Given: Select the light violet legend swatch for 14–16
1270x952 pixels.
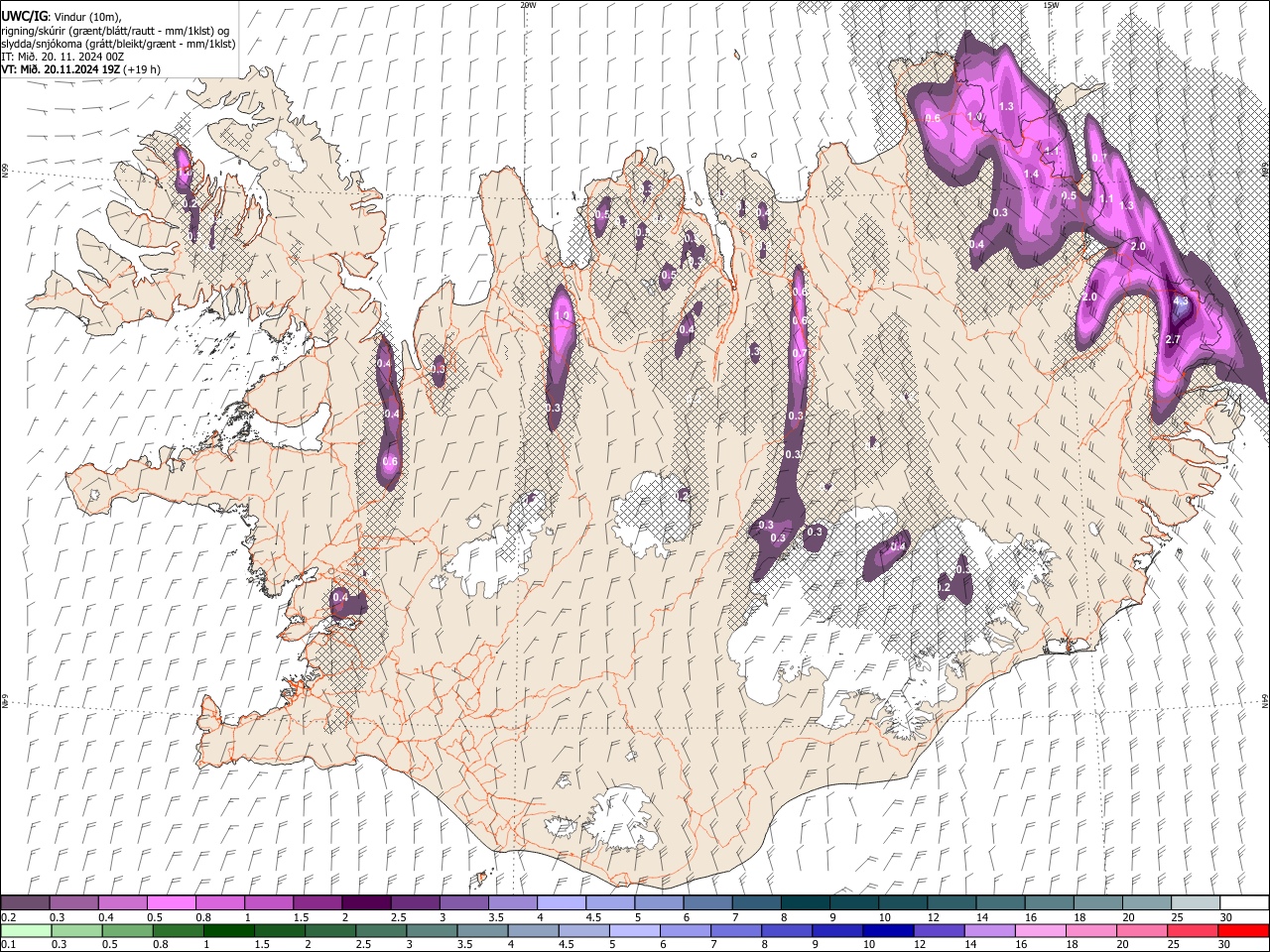Looking at the screenshot, I should 990,931.
